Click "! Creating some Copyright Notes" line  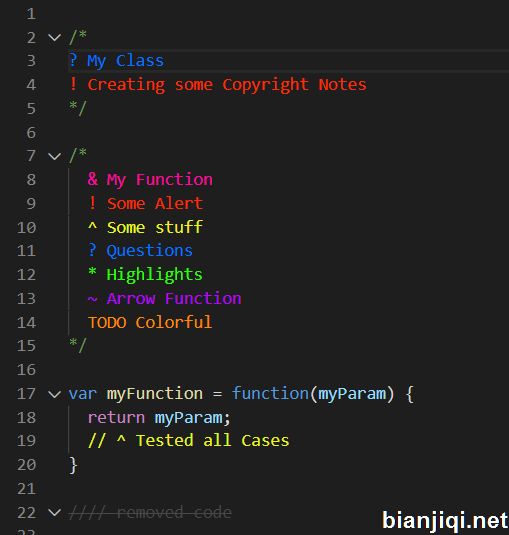pyautogui.click(x=218, y=85)
